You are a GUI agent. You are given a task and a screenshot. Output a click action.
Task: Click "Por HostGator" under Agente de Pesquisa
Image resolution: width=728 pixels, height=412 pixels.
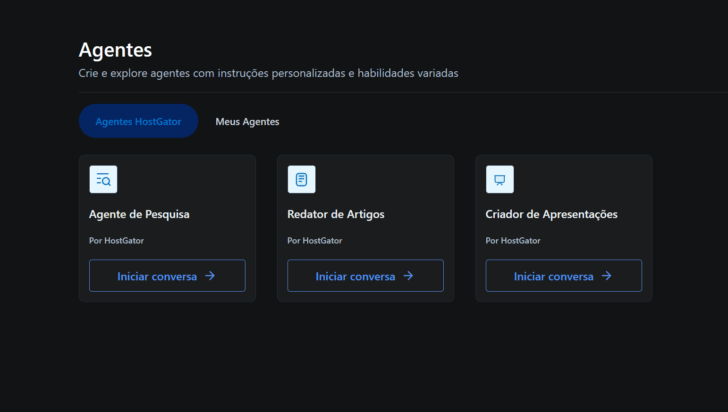pos(117,241)
